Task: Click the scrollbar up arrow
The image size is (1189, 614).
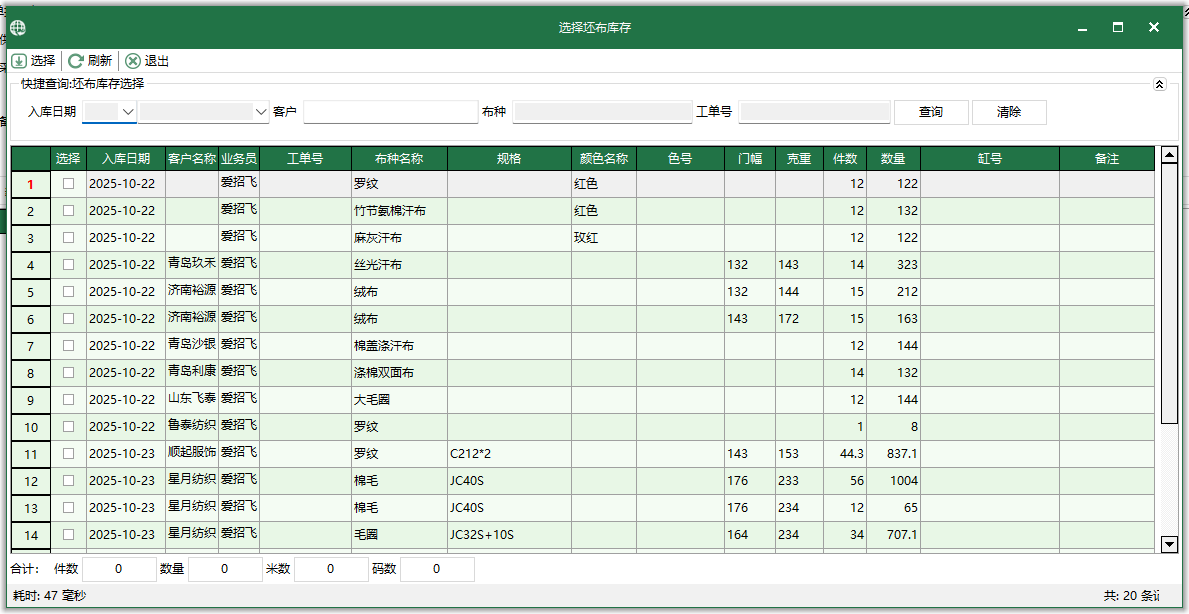Action: (1167, 155)
